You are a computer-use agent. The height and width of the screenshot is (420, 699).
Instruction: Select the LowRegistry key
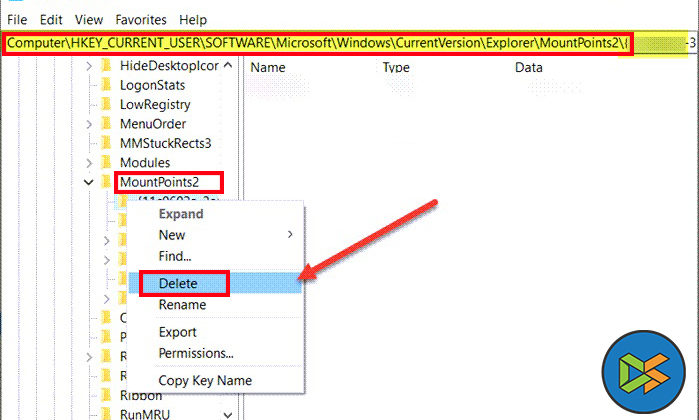155,104
